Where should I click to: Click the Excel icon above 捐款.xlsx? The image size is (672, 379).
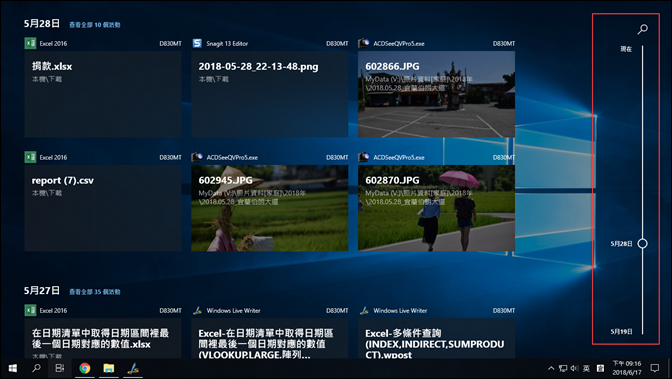click(x=30, y=43)
